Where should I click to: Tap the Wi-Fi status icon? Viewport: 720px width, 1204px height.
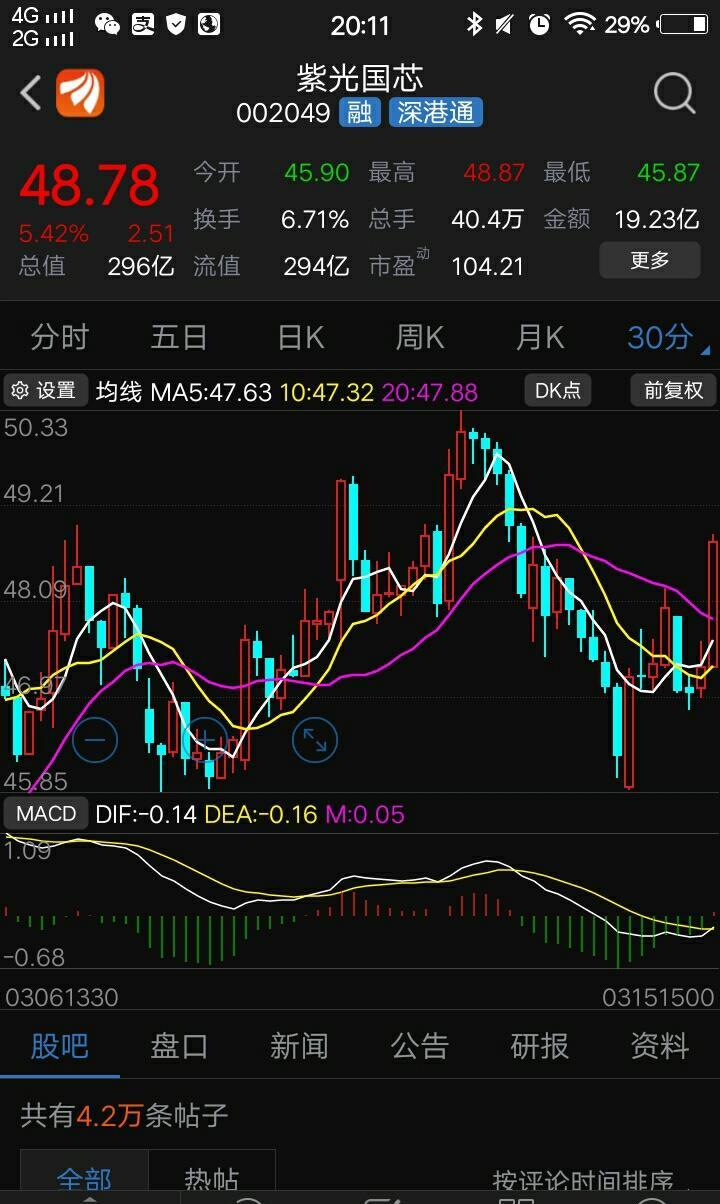point(579,24)
